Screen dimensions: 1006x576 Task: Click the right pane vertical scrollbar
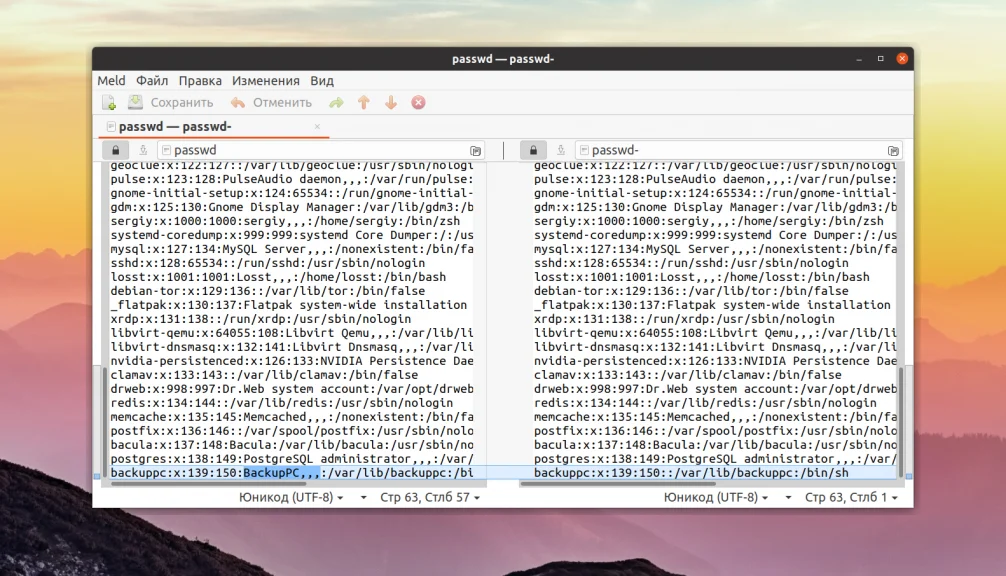point(901,421)
